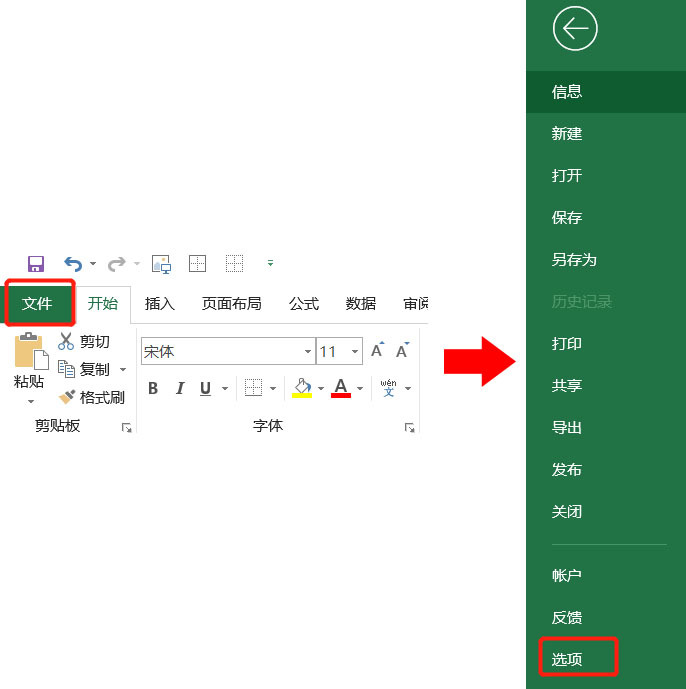Click the 复制 copy button
Screen dimensions: 686x689
[x=83, y=369]
